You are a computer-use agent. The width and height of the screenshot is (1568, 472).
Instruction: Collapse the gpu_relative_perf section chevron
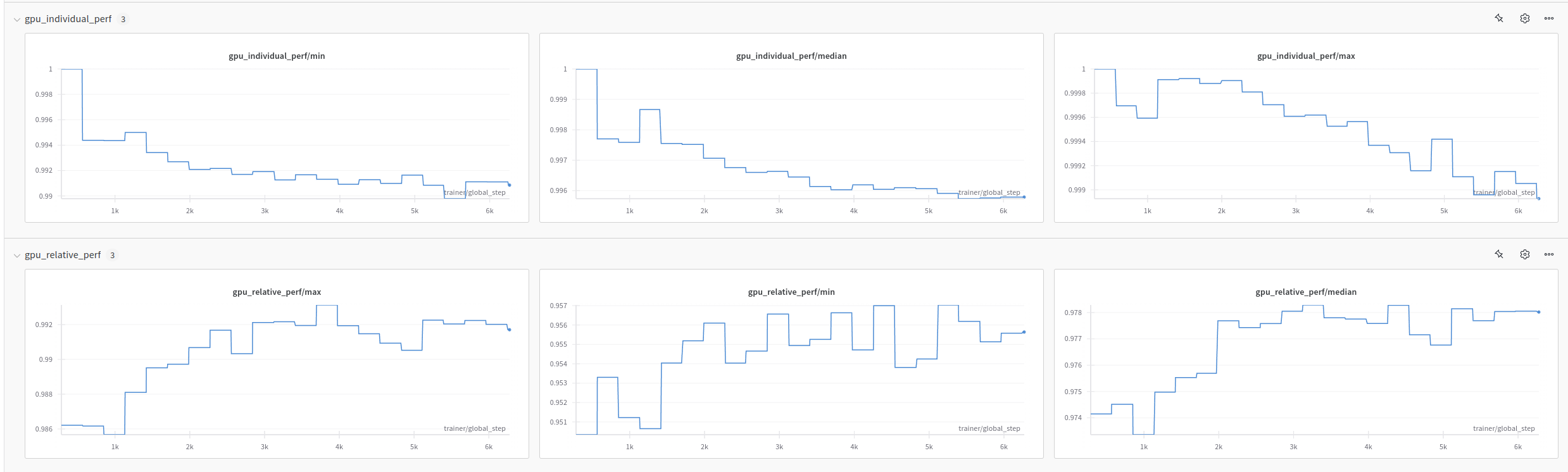click(x=17, y=256)
